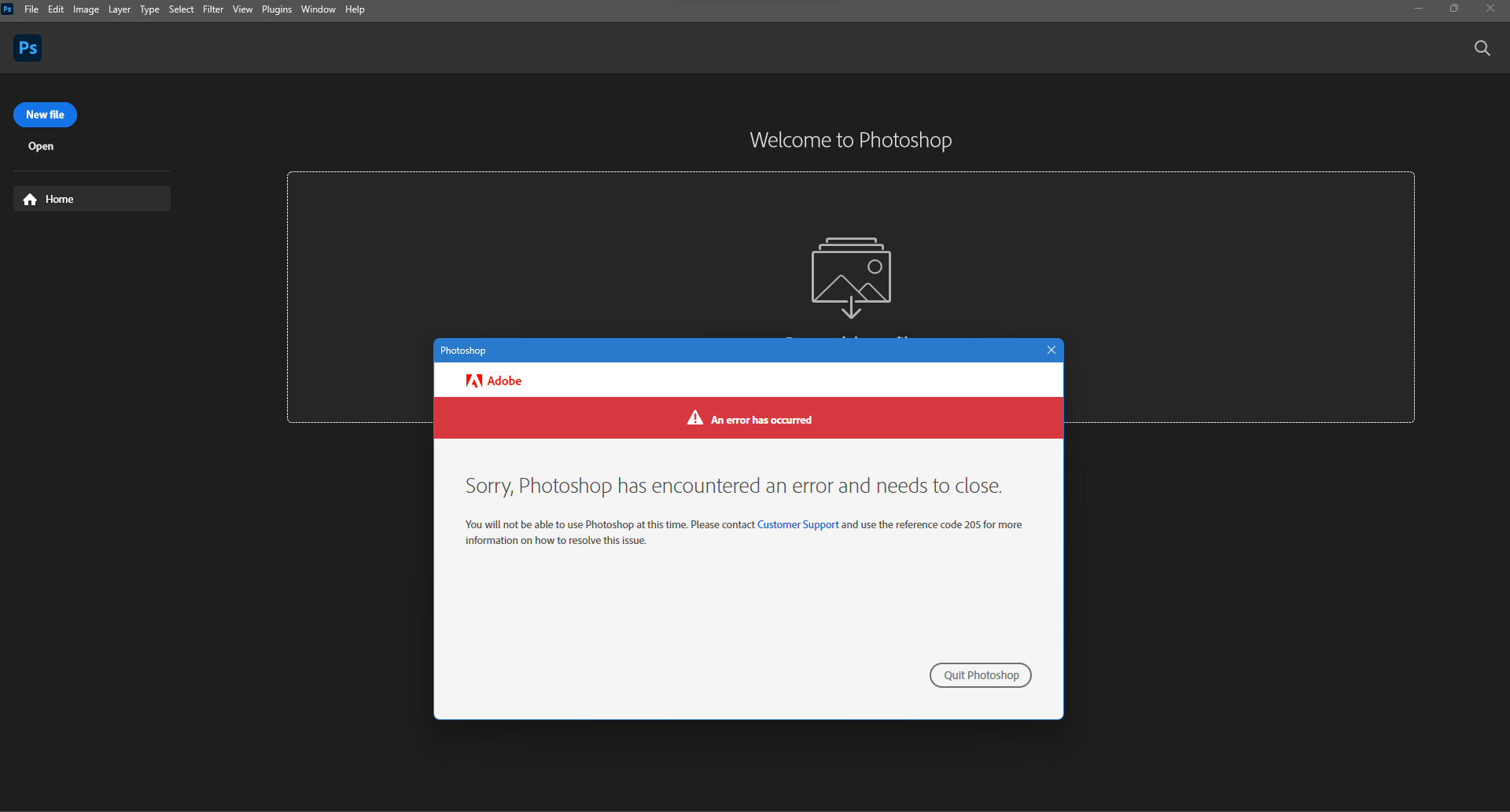Open the Edit menu
The width and height of the screenshot is (1510, 812).
pyautogui.click(x=55, y=9)
